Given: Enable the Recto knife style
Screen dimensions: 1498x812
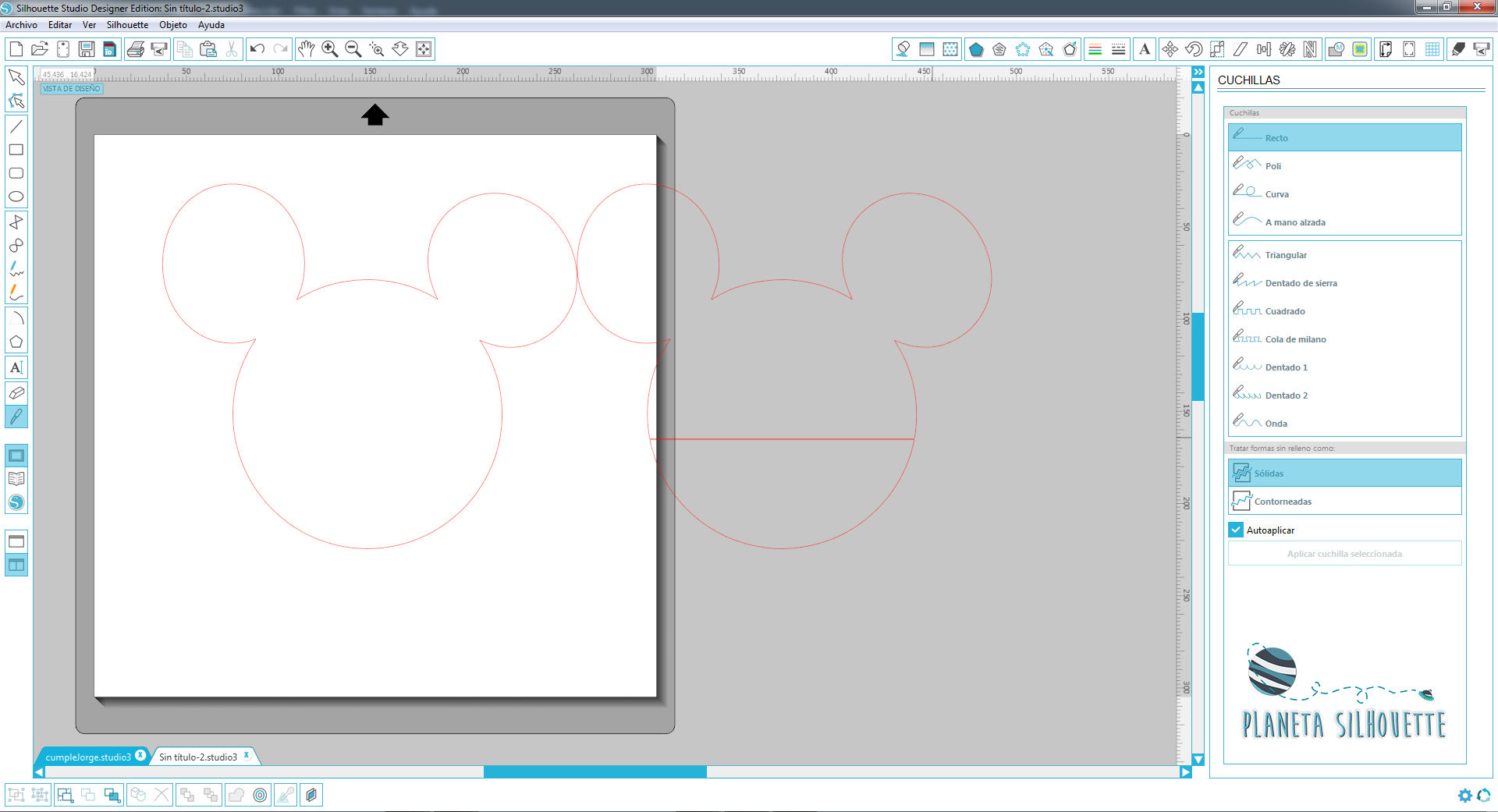Looking at the screenshot, I should click(1345, 137).
